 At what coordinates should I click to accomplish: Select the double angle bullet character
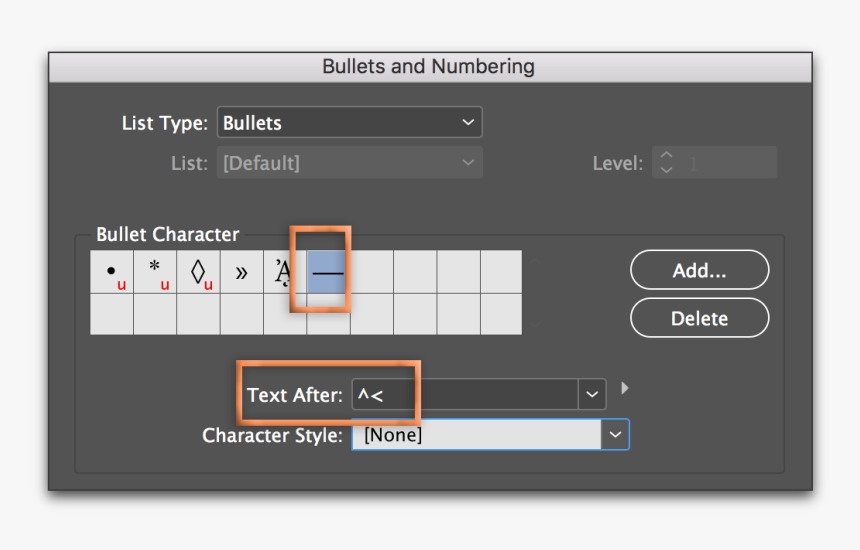coord(242,272)
